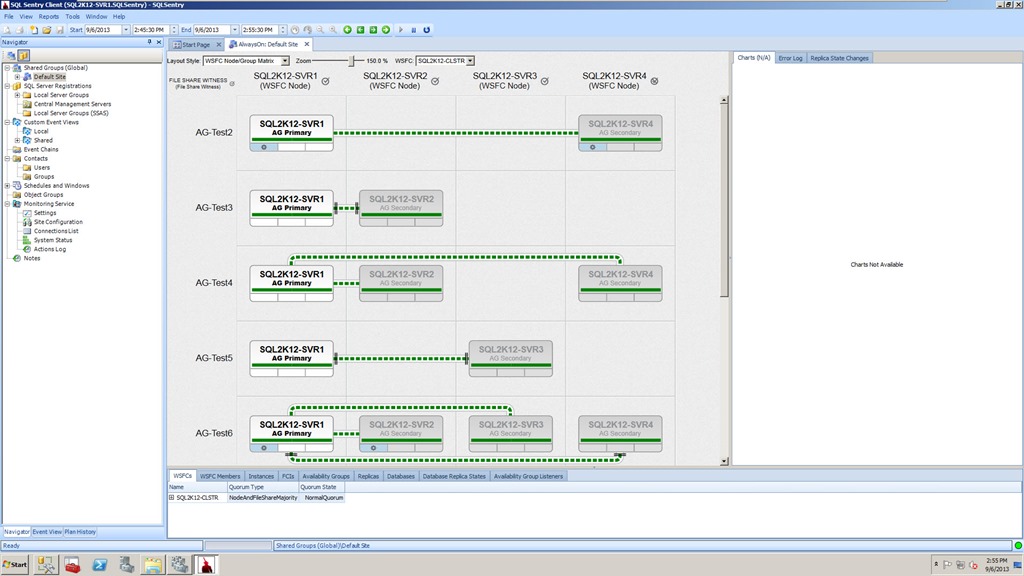This screenshot has height=576, width=1024.
Task: Click the gear icon on AG-Test2 SQL2K12-SVR4 node
Action: pyautogui.click(x=593, y=148)
